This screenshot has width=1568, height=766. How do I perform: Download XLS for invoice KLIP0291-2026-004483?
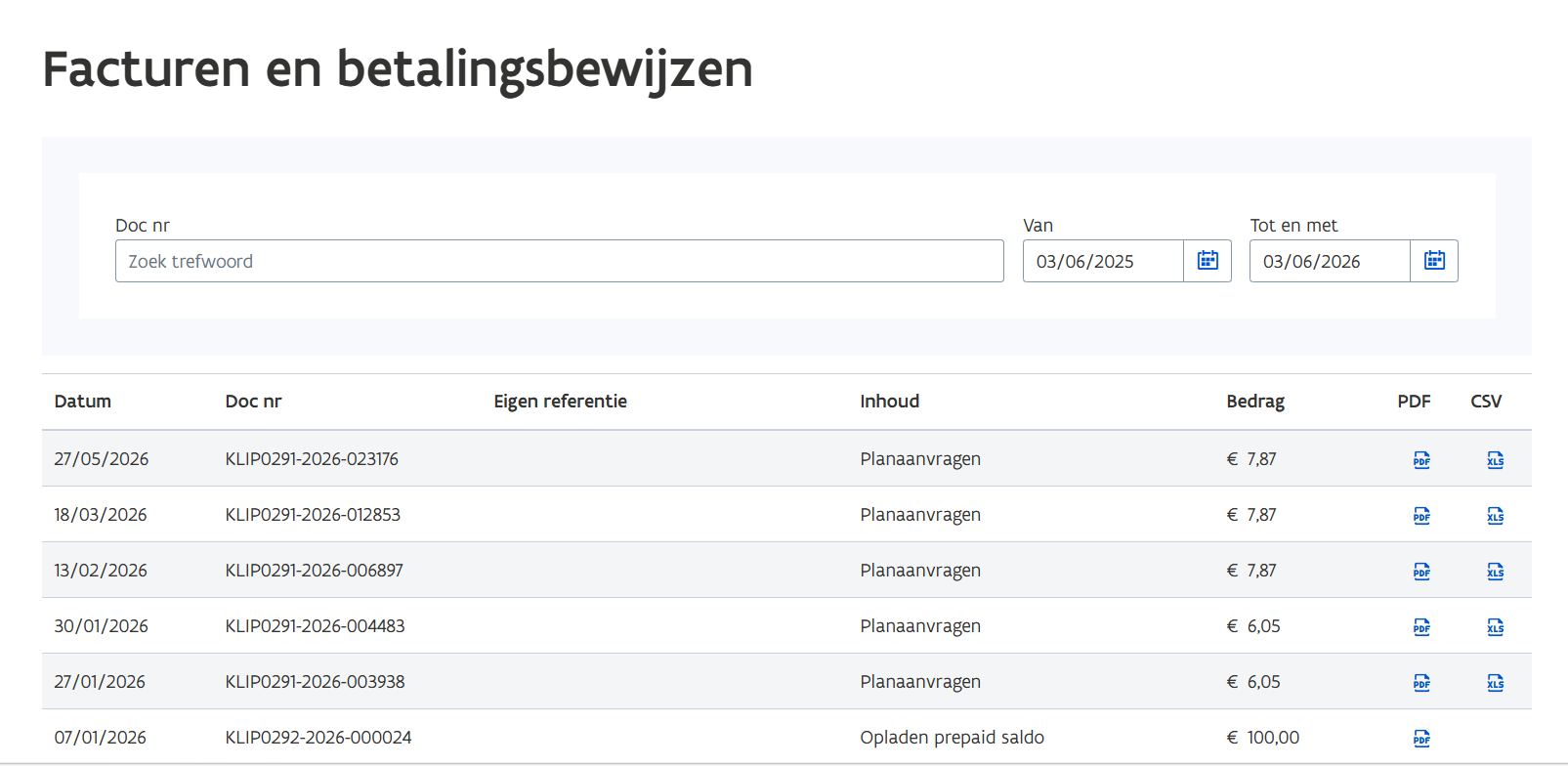click(x=1495, y=626)
